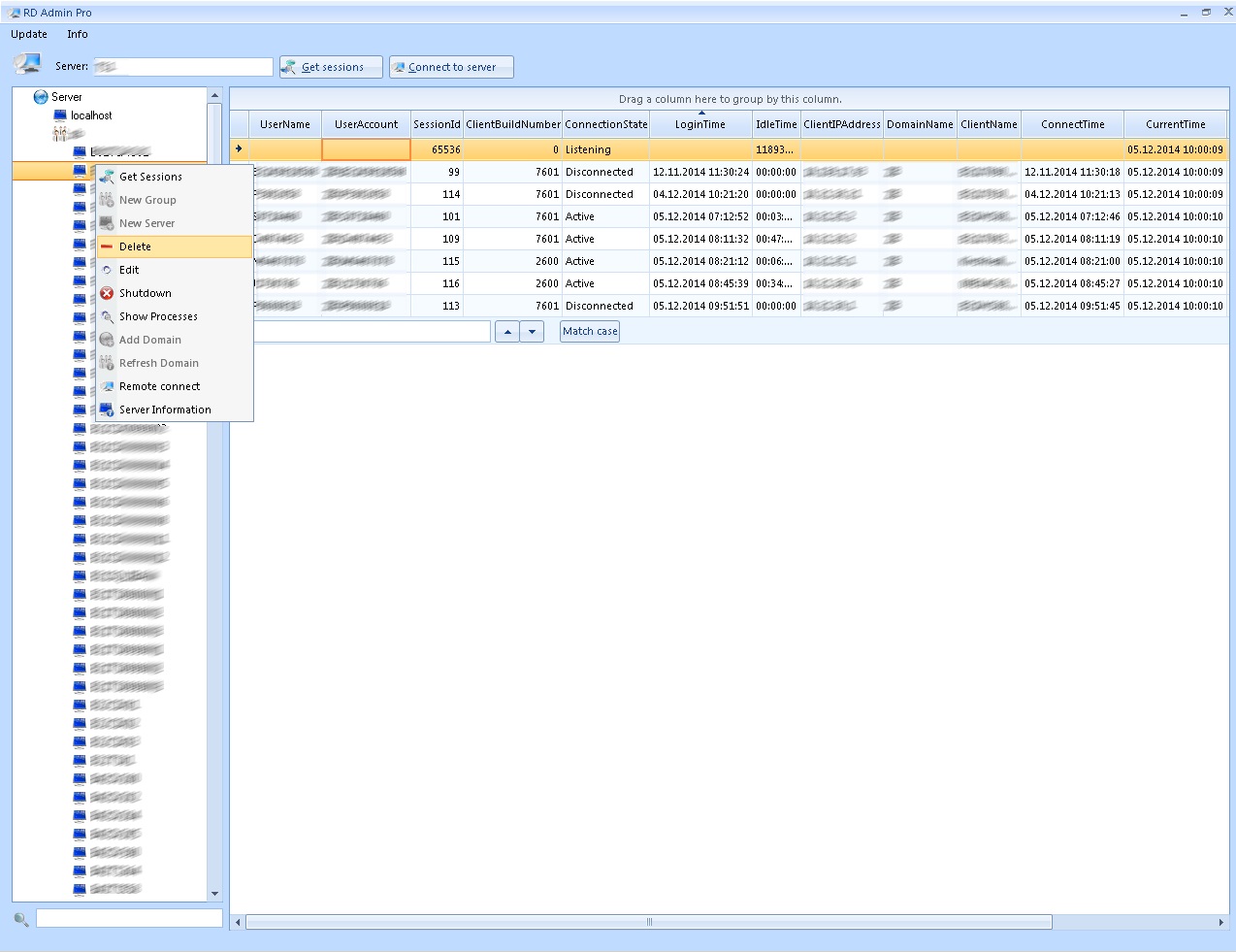Image resolution: width=1236 pixels, height=952 pixels.
Task: Click the find next down arrow button
Action: coord(532,332)
